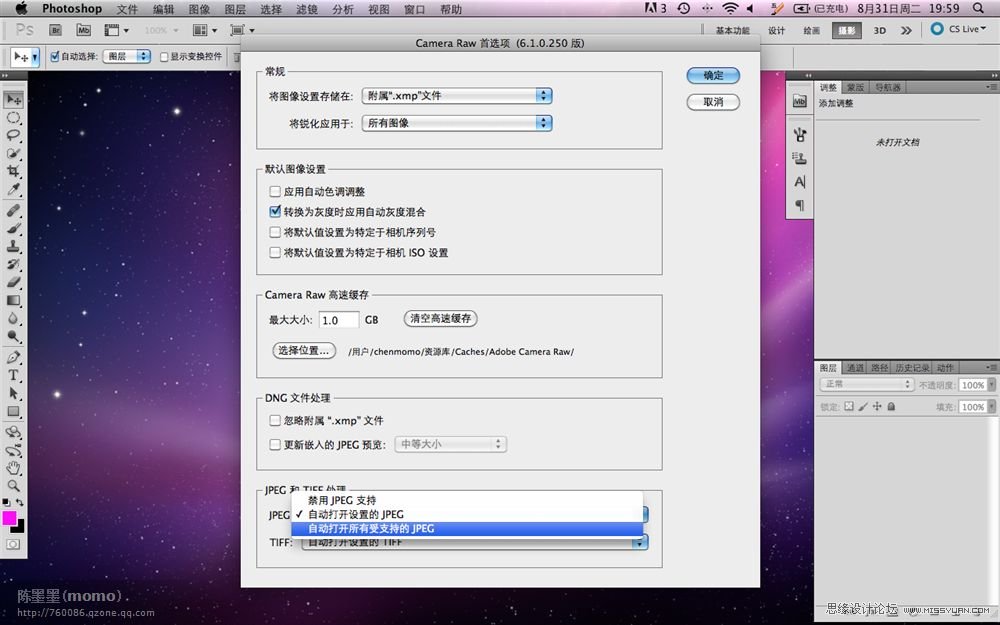
Task: Enable 更新嵌入的 JPEG 预览 checkbox
Action: point(275,445)
